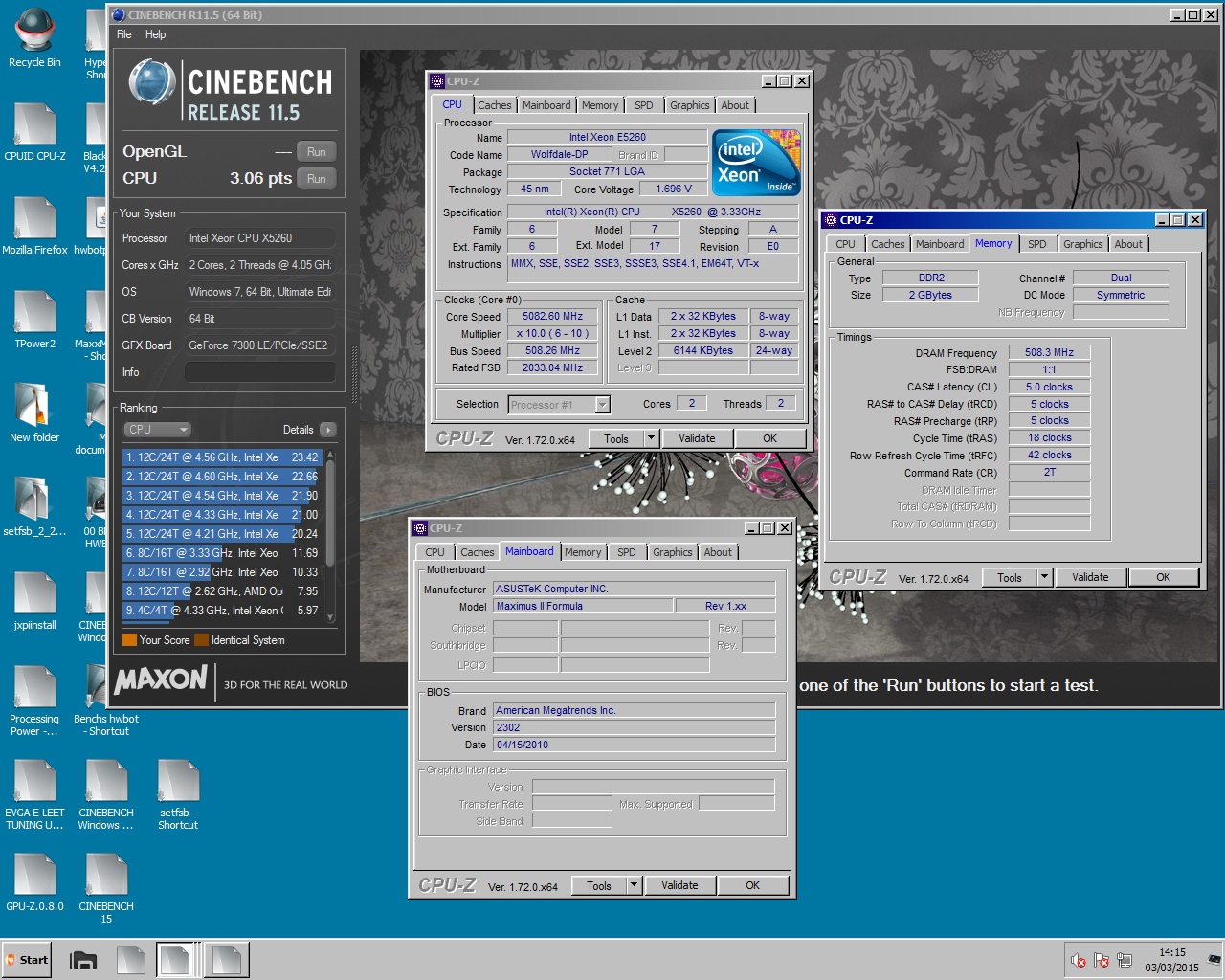The width and height of the screenshot is (1225, 980).
Task: Open Processing Power desktop icon
Action: pos(34,701)
